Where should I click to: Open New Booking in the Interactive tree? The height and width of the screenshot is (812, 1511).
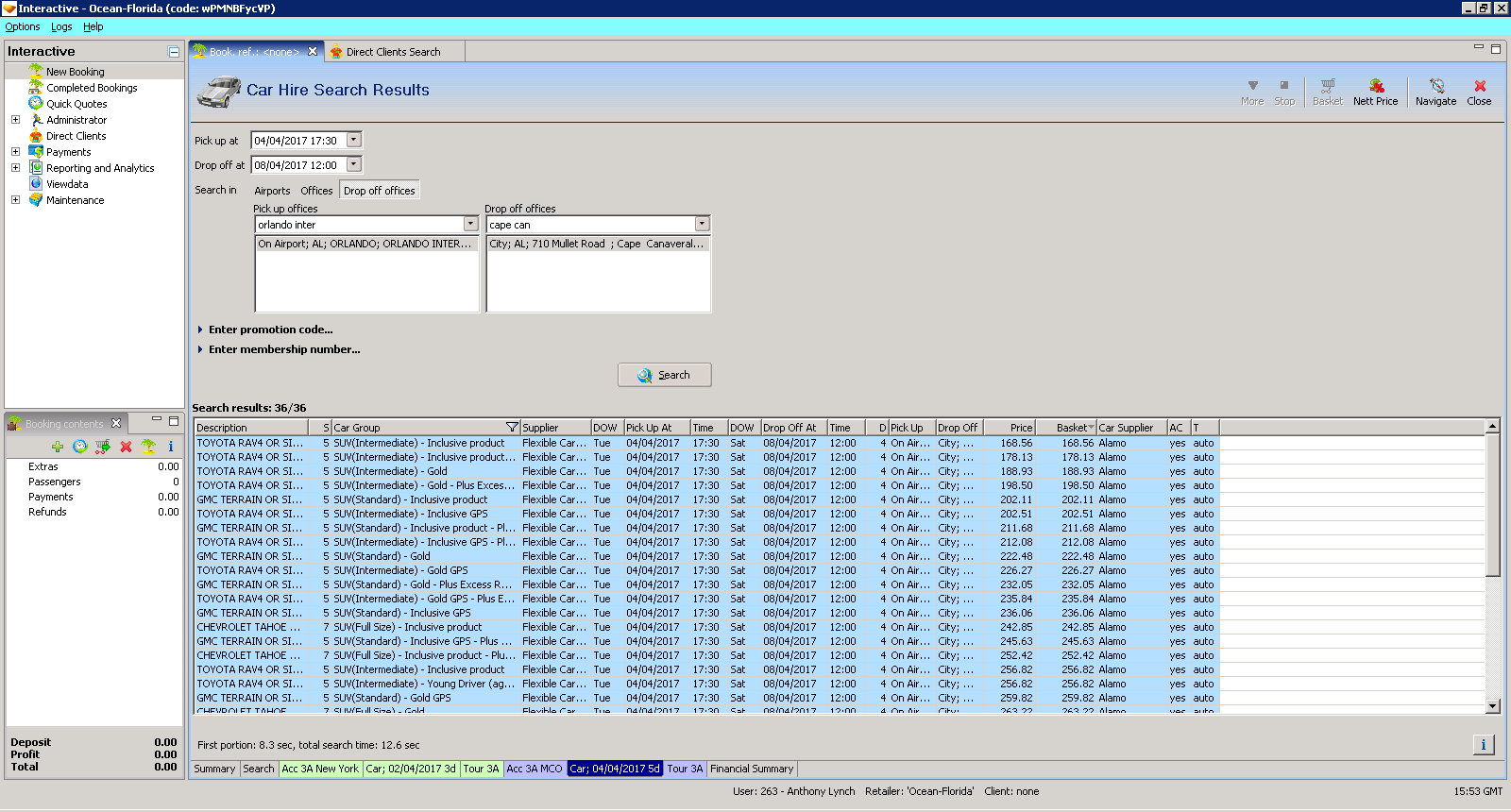tap(75, 72)
